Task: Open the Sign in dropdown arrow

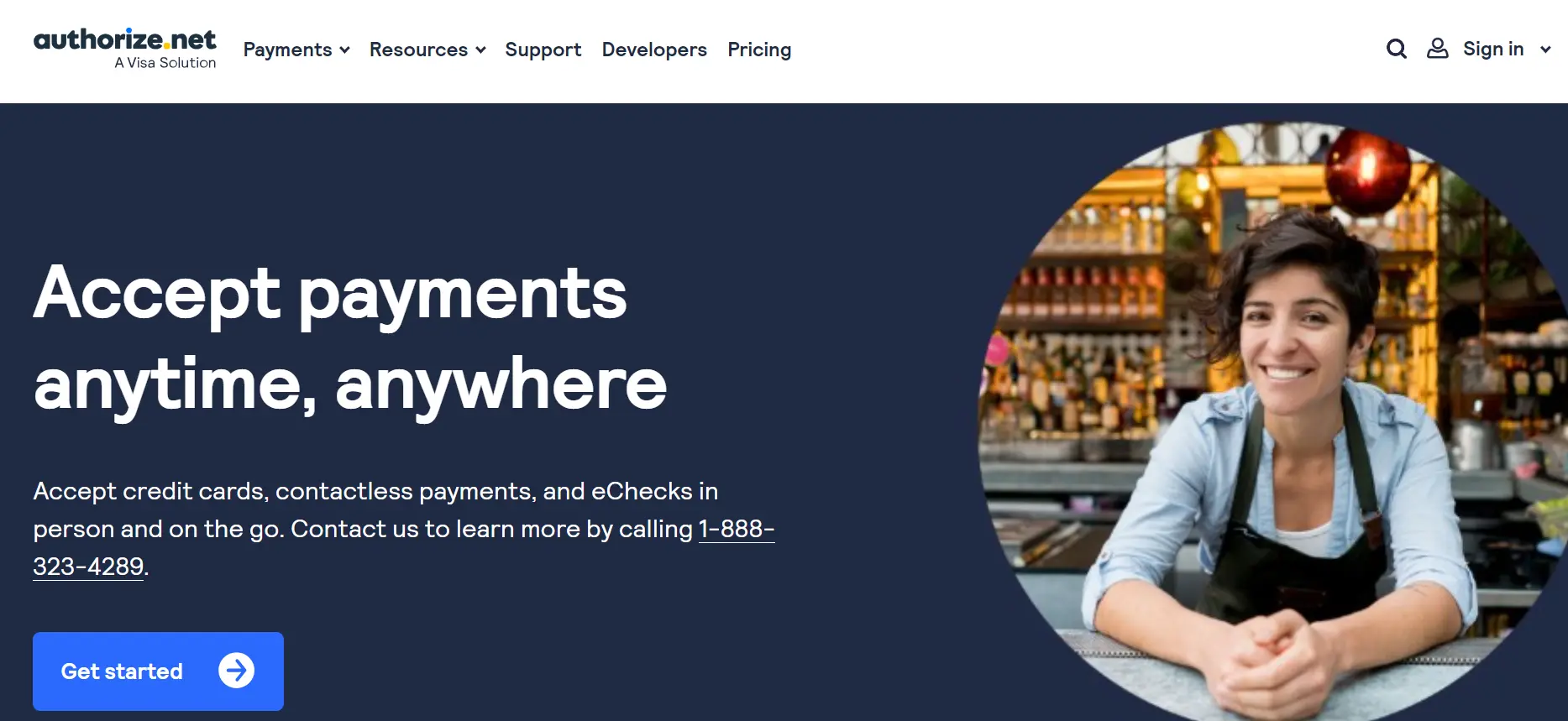Action: (1544, 50)
